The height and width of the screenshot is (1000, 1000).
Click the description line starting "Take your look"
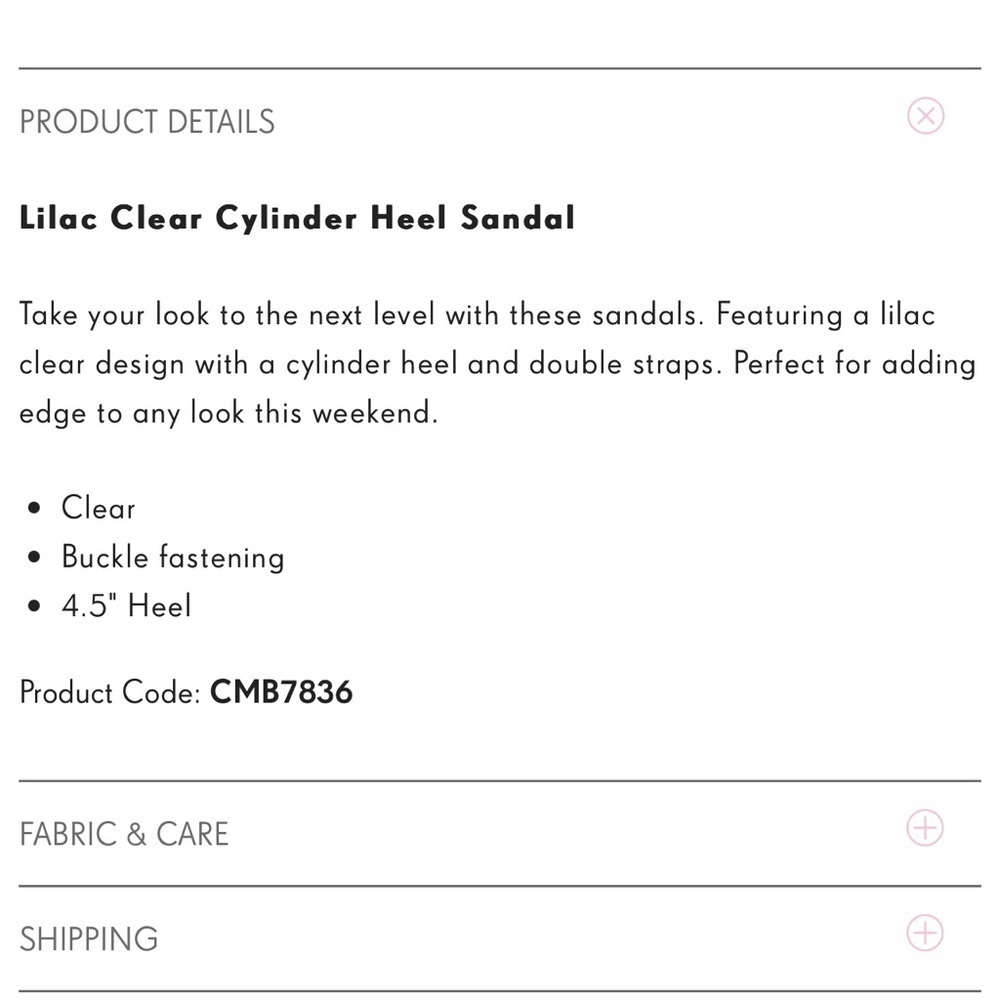(477, 315)
